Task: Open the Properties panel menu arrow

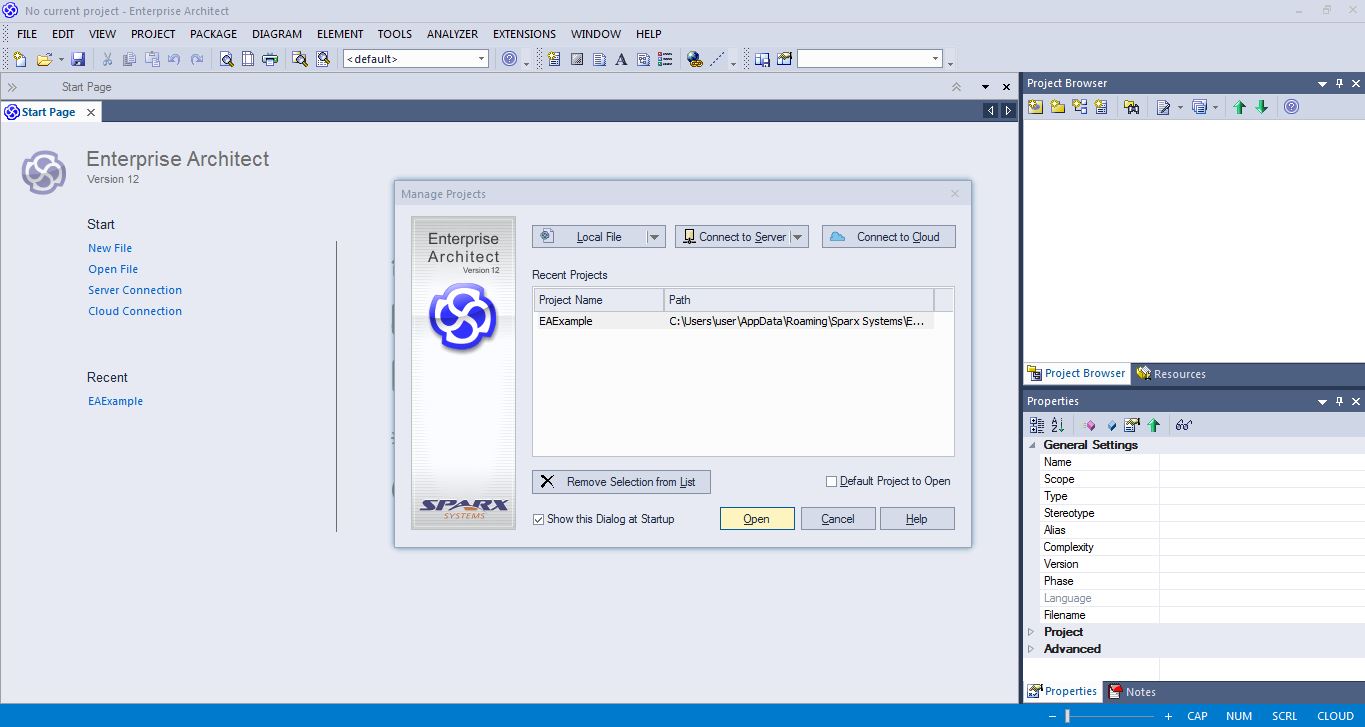Action: click(x=1322, y=402)
